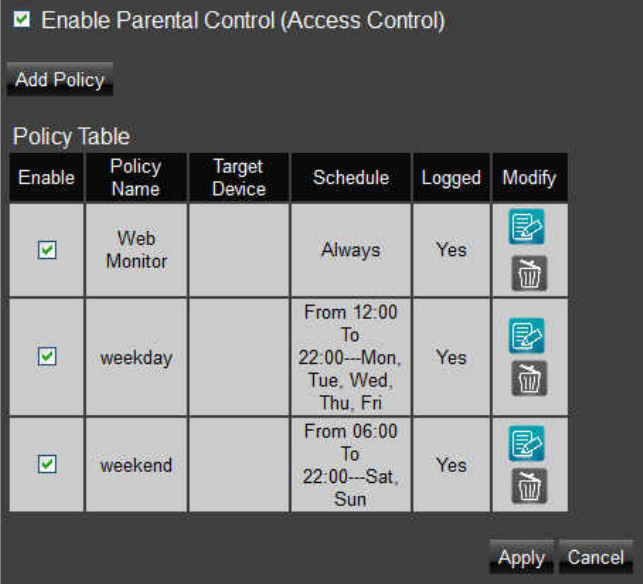Delete the Web Monitor policy
Viewport: 643px width, 584px height.
pyautogui.click(x=529, y=274)
